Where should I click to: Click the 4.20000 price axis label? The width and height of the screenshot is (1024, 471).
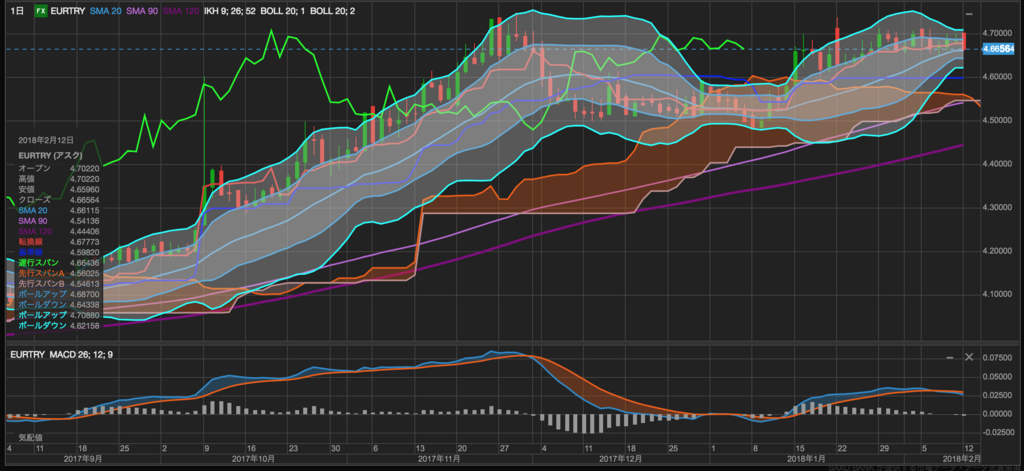(x=999, y=251)
